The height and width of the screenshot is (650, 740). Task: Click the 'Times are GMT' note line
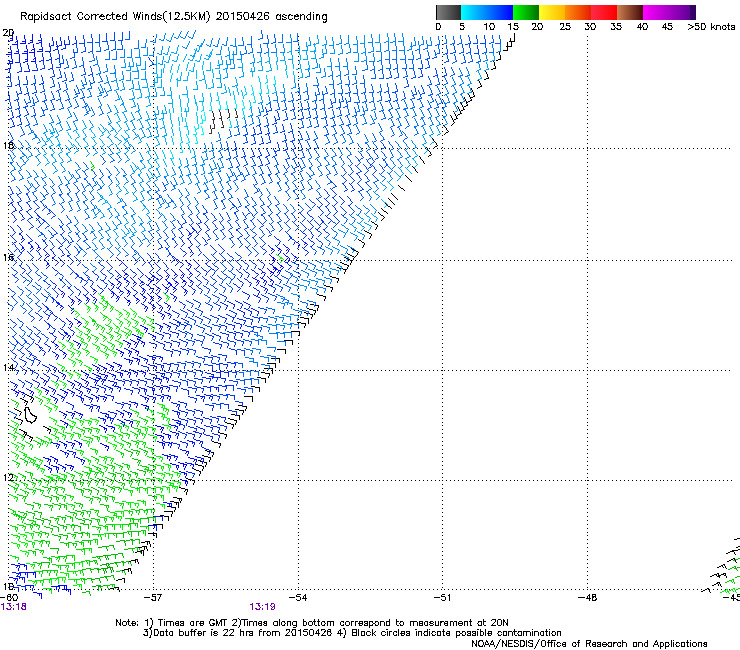pos(312,623)
